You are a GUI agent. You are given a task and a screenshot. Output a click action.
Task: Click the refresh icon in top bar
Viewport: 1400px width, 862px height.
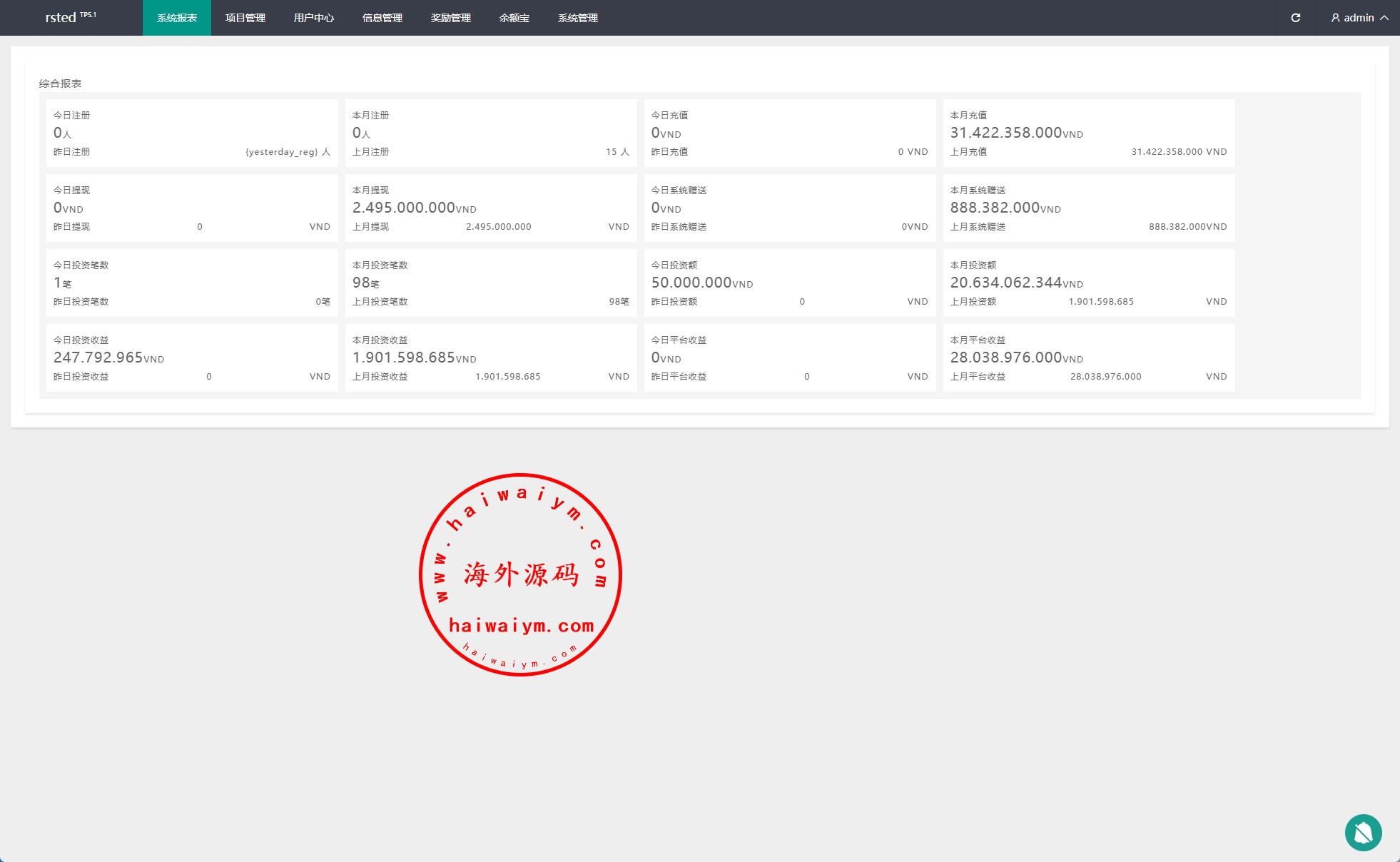pyautogui.click(x=1295, y=18)
